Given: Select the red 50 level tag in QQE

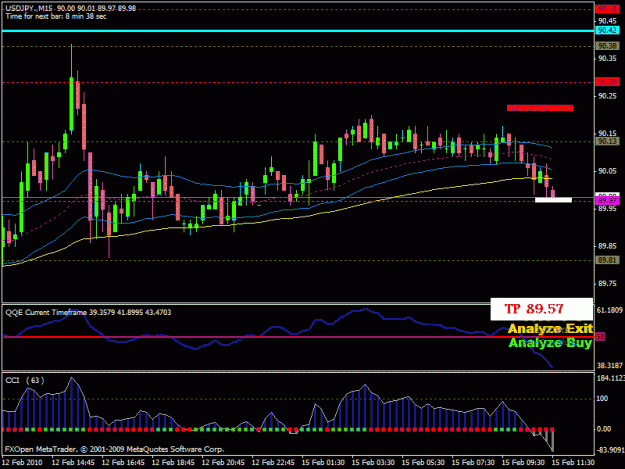Looking at the screenshot, I should (600, 337).
